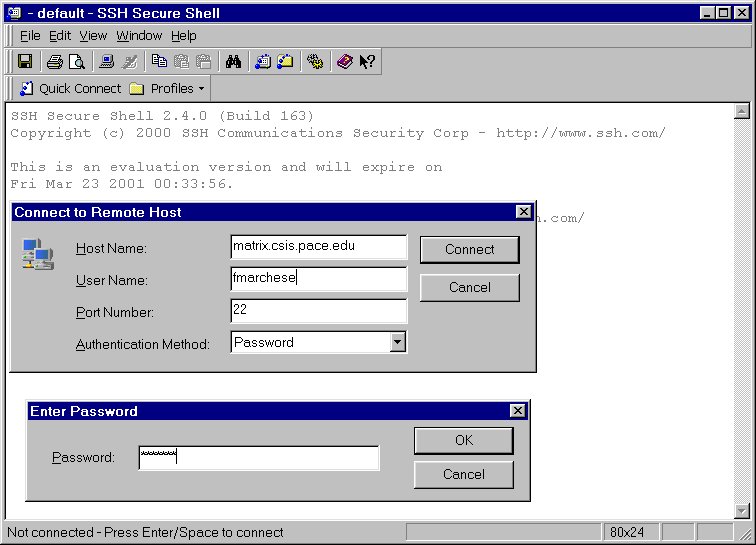Open the Authentication Method dropdown
This screenshot has height=545, width=756.
[397, 342]
